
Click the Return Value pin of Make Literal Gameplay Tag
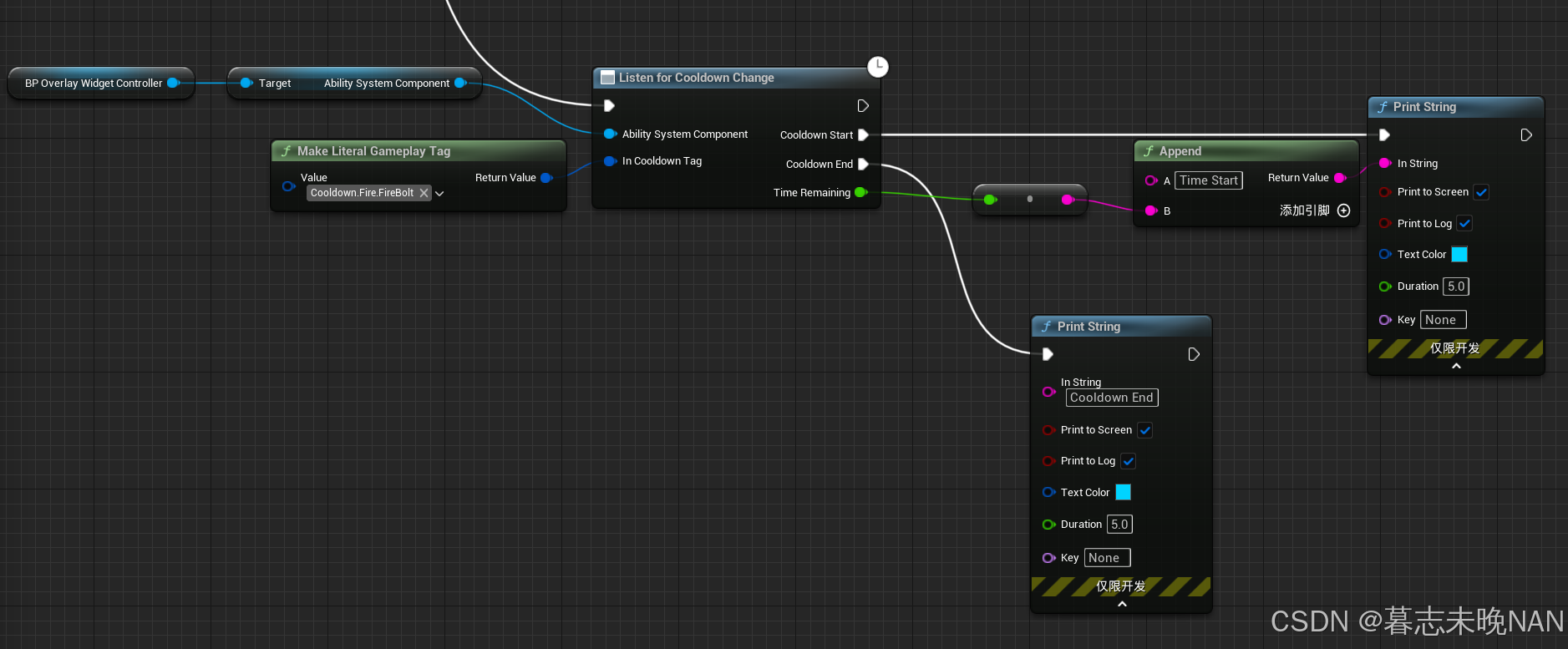point(546,178)
